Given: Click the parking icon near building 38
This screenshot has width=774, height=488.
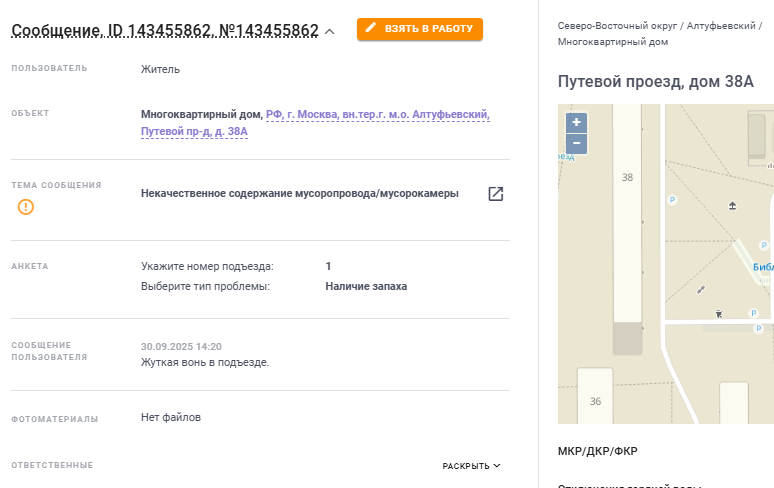Looking at the screenshot, I should click(672, 200).
